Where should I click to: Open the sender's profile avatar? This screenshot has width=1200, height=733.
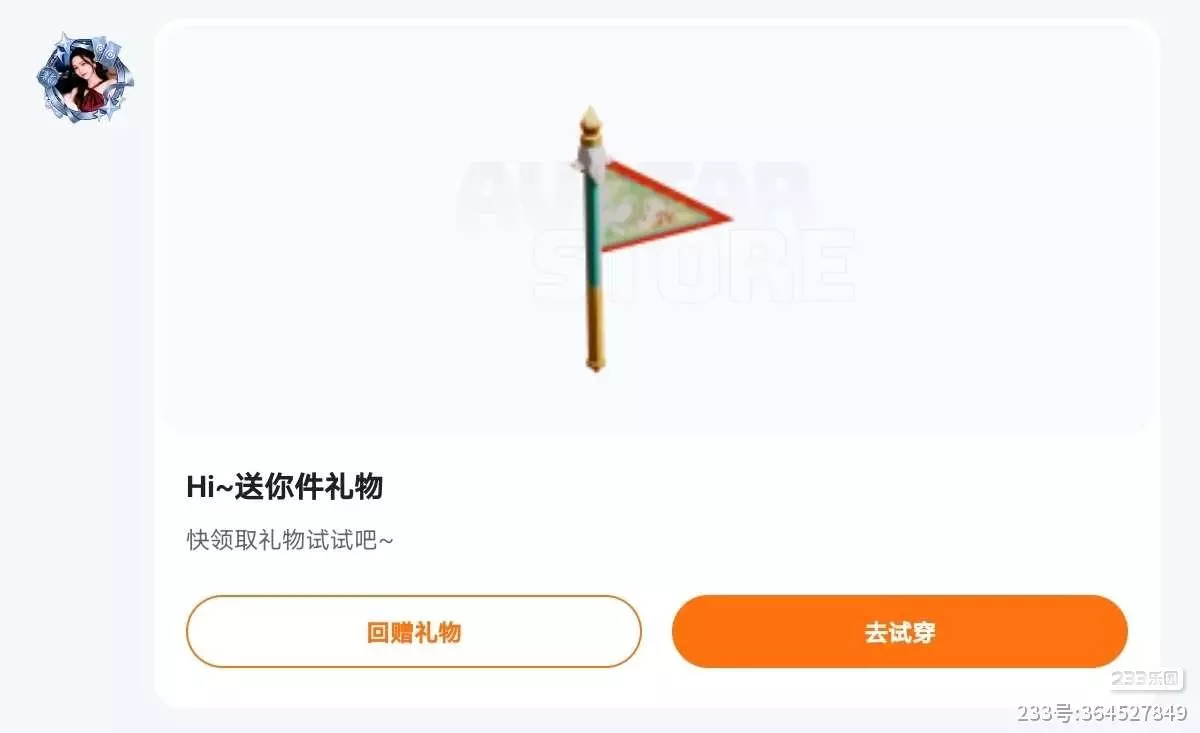pos(85,78)
